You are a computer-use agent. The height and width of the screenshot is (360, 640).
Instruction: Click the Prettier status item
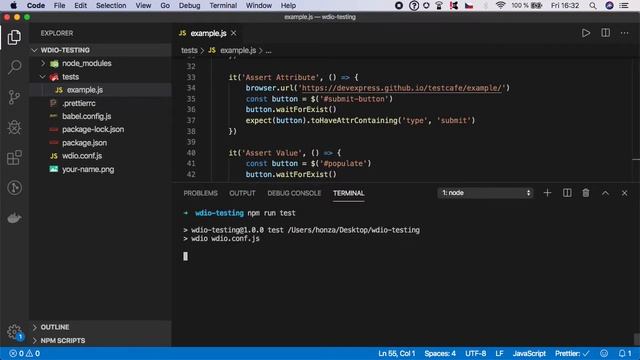tap(572, 353)
